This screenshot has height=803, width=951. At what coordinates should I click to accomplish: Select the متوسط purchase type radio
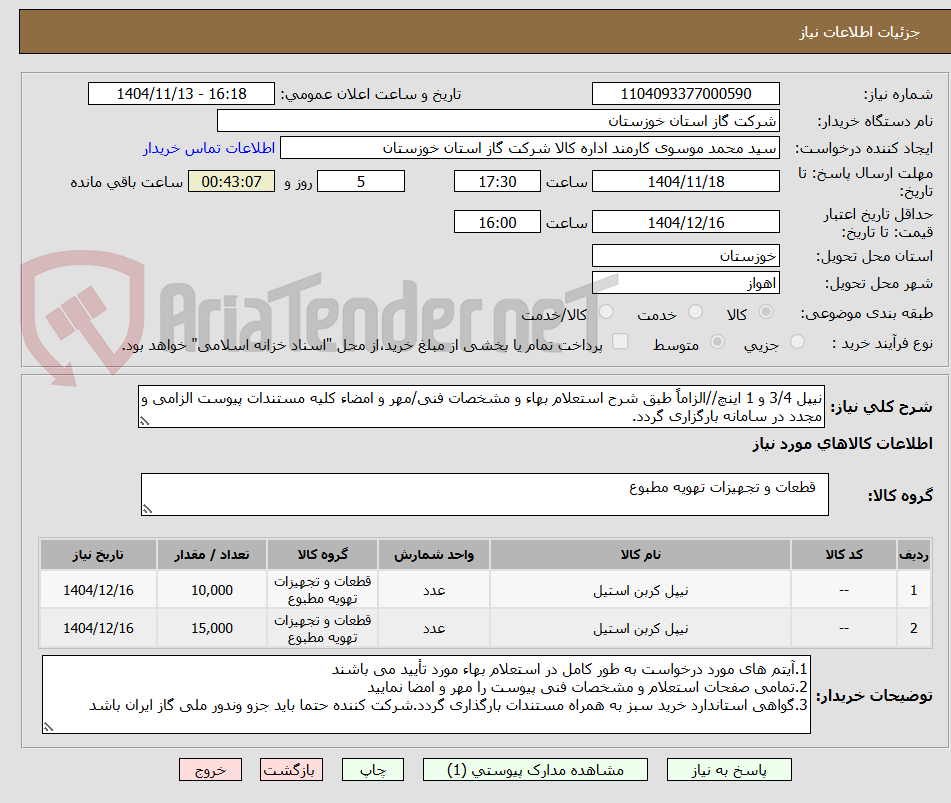click(x=717, y=341)
